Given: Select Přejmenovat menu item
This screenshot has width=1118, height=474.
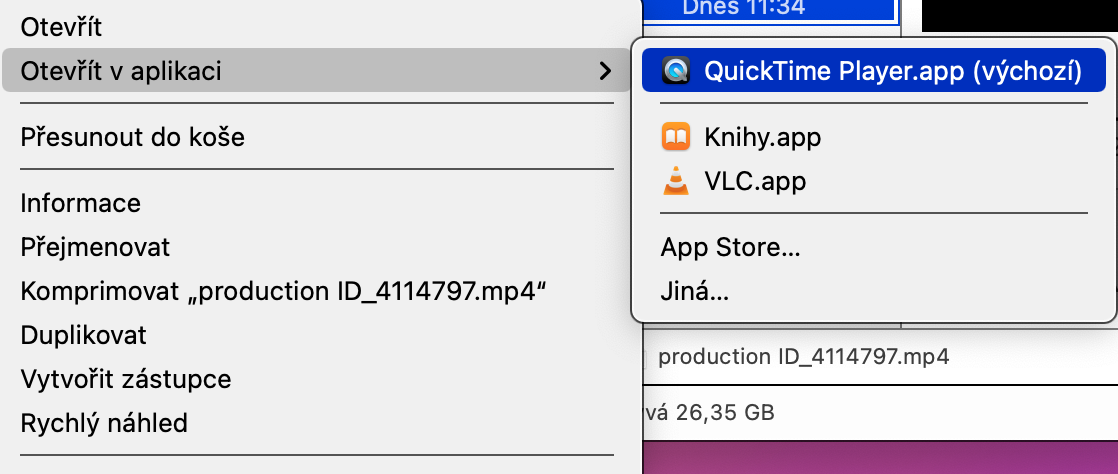Looking at the screenshot, I should (95, 247).
